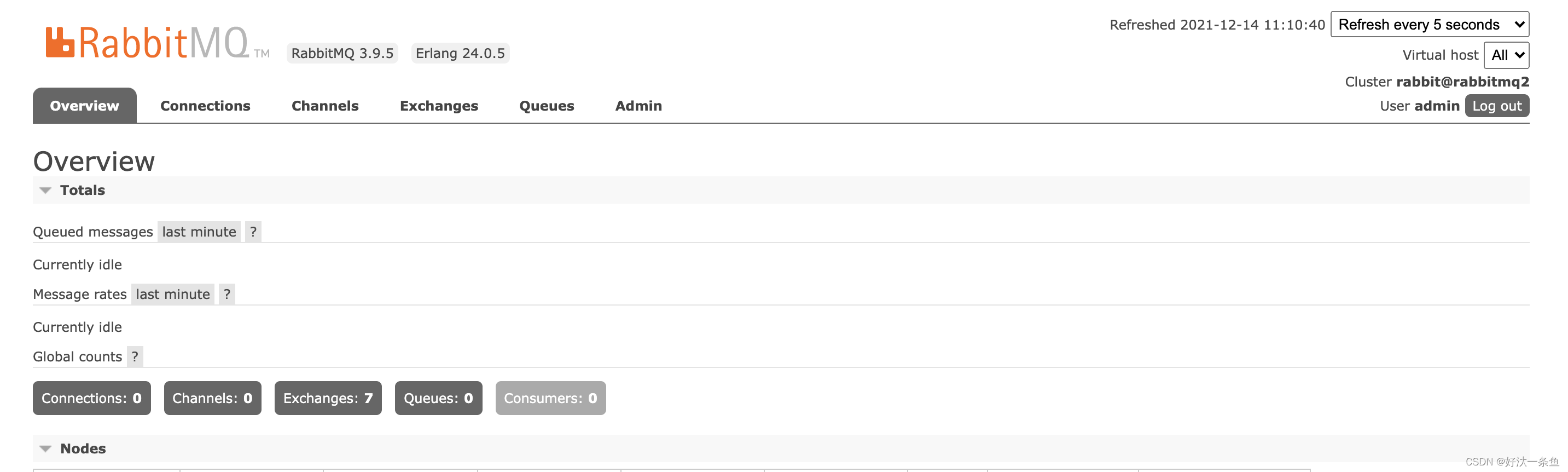The height and width of the screenshot is (472, 1568).
Task: Change Message rates last minute range
Action: [173, 294]
